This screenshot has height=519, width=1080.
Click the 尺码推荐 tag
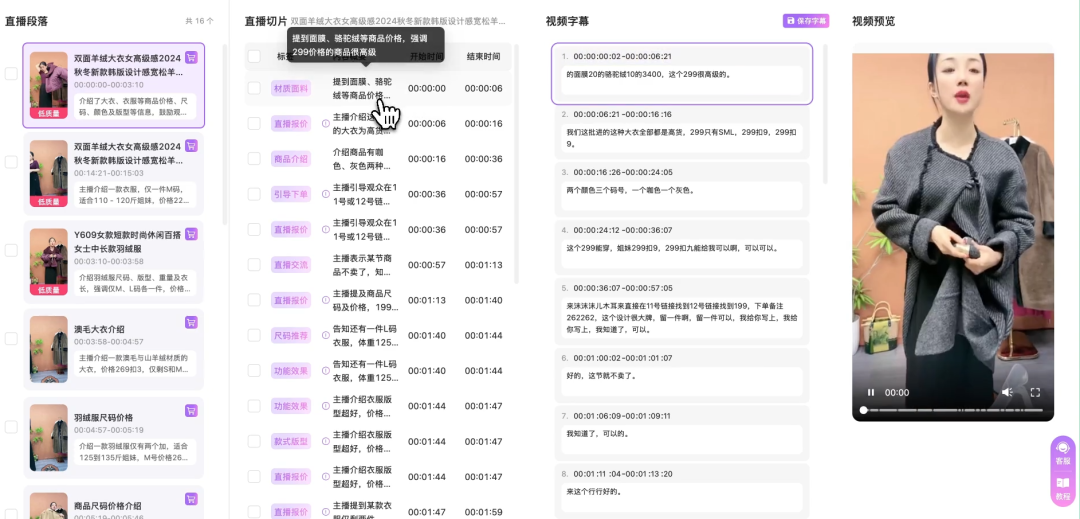coord(291,335)
